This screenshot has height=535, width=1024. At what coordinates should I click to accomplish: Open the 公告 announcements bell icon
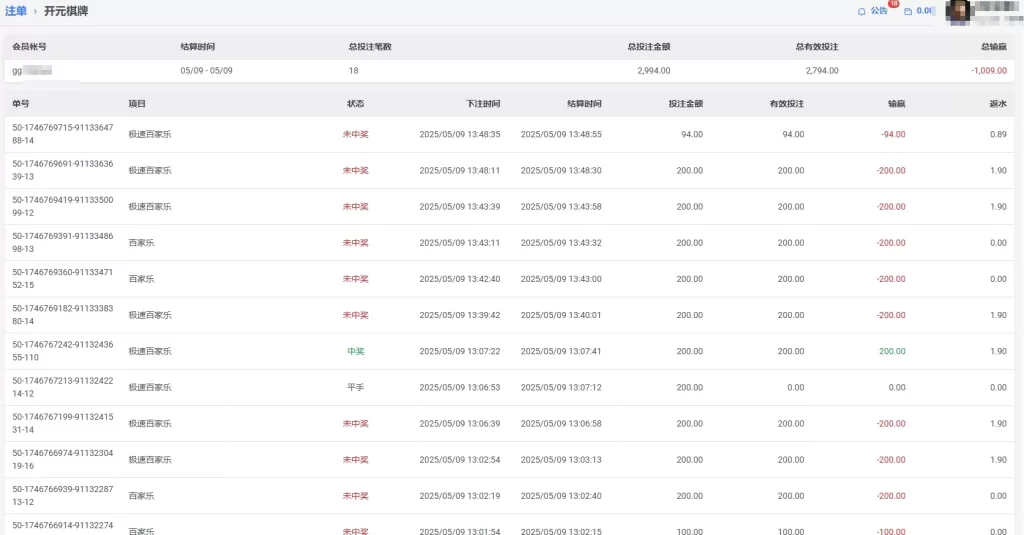[861, 11]
